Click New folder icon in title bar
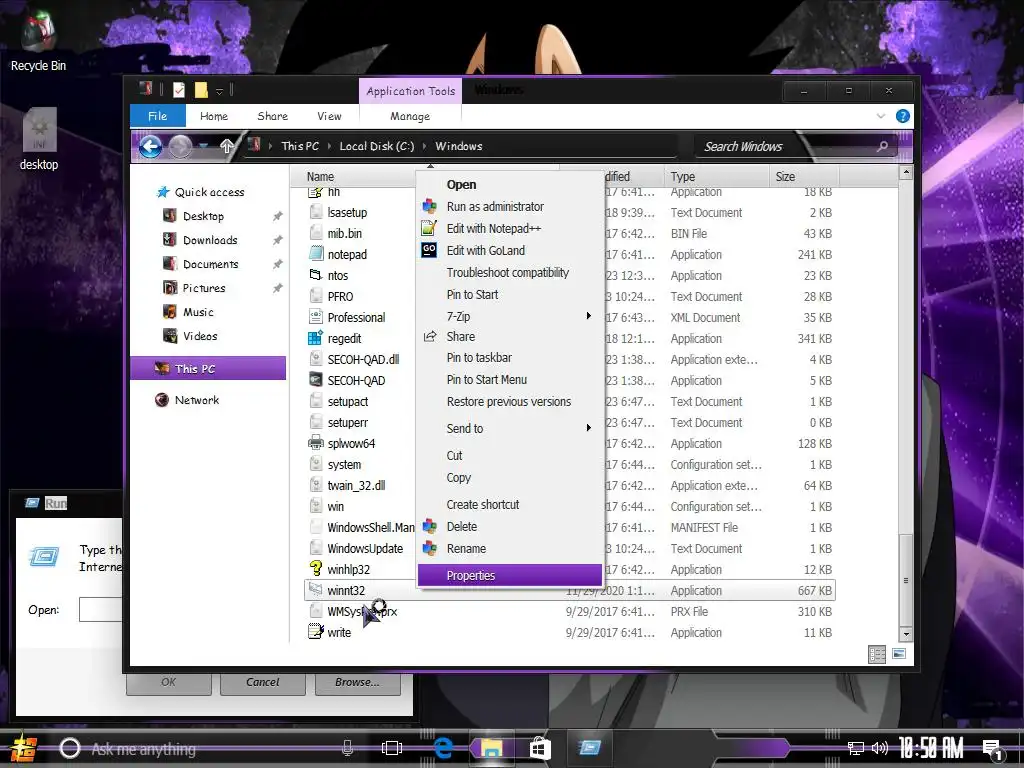This screenshot has height=768, width=1024. [200, 90]
